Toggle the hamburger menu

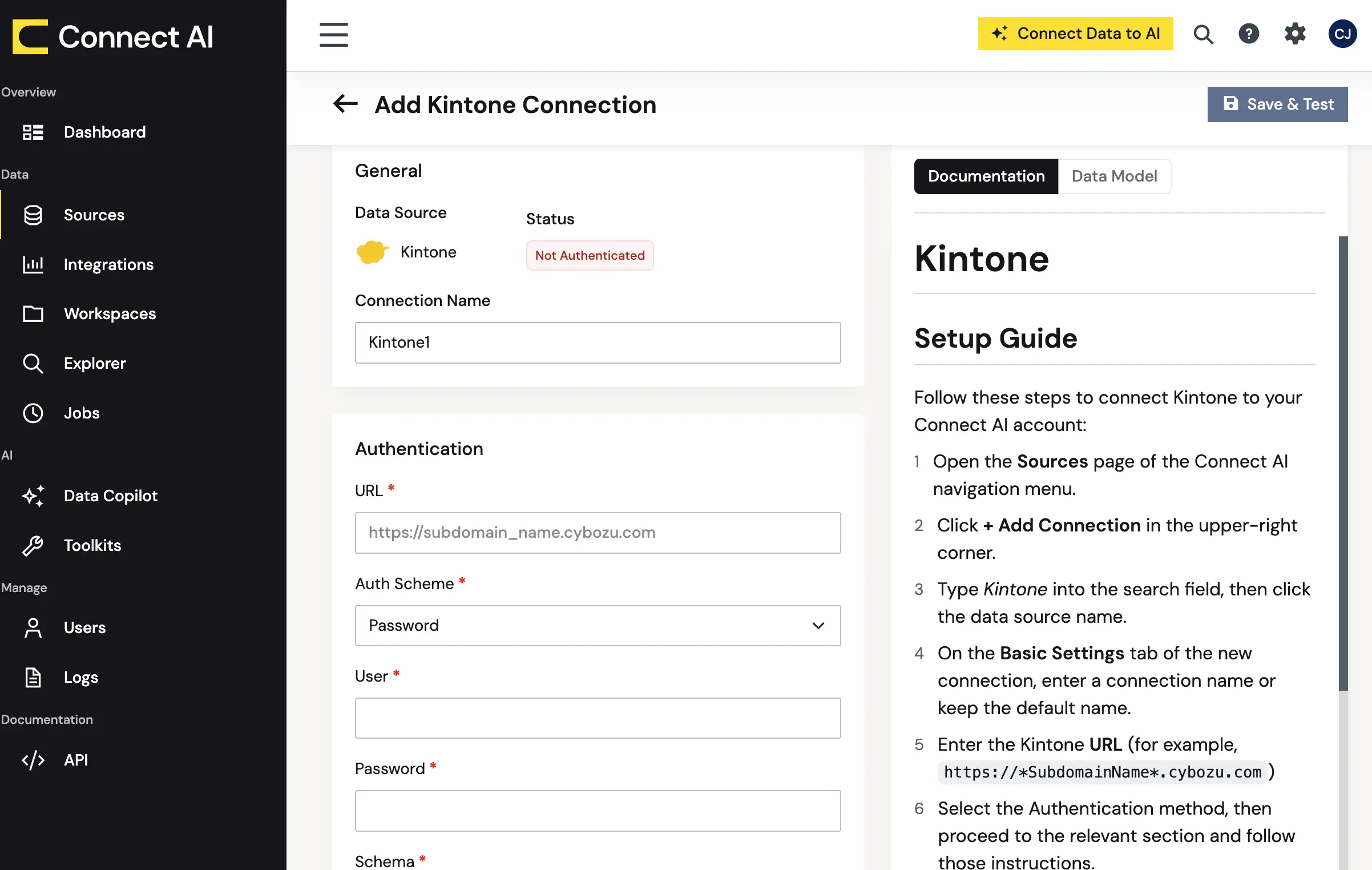(x=333, y=35)
